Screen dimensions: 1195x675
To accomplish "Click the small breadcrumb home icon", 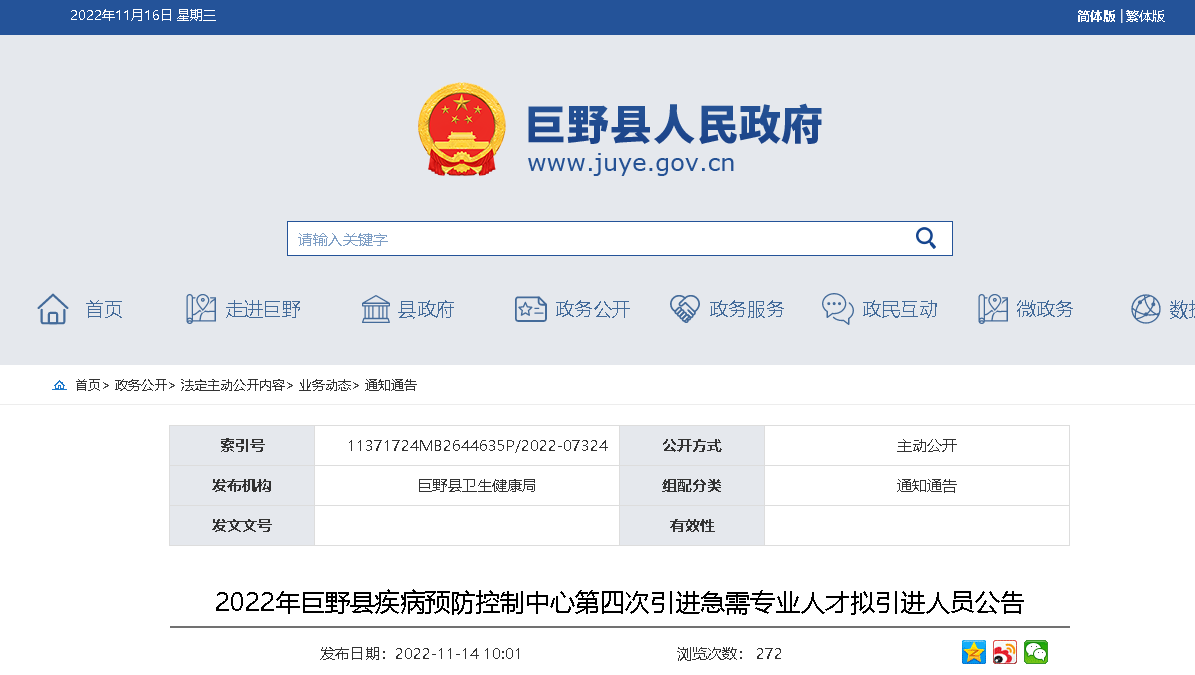I will click(59, 385).
